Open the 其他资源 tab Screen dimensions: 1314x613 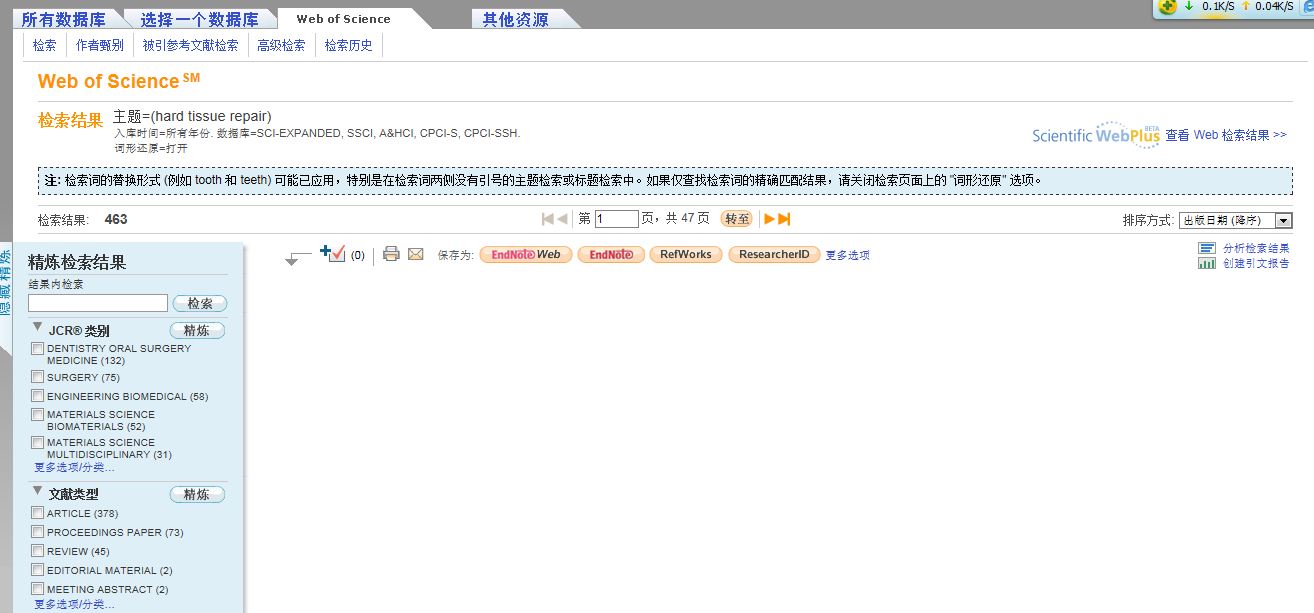[x=516, y=19]
